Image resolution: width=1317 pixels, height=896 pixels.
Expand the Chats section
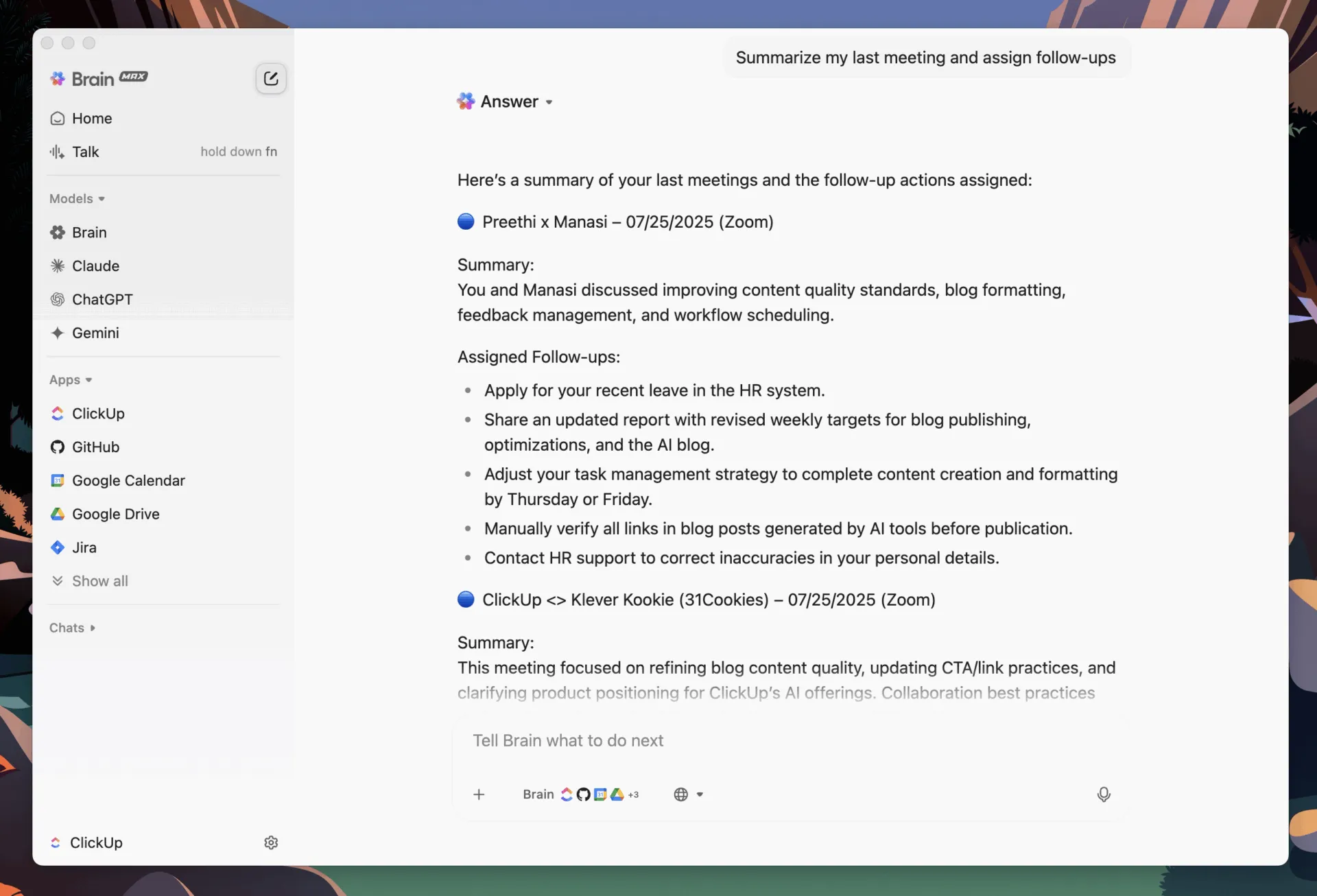point(72,628)
